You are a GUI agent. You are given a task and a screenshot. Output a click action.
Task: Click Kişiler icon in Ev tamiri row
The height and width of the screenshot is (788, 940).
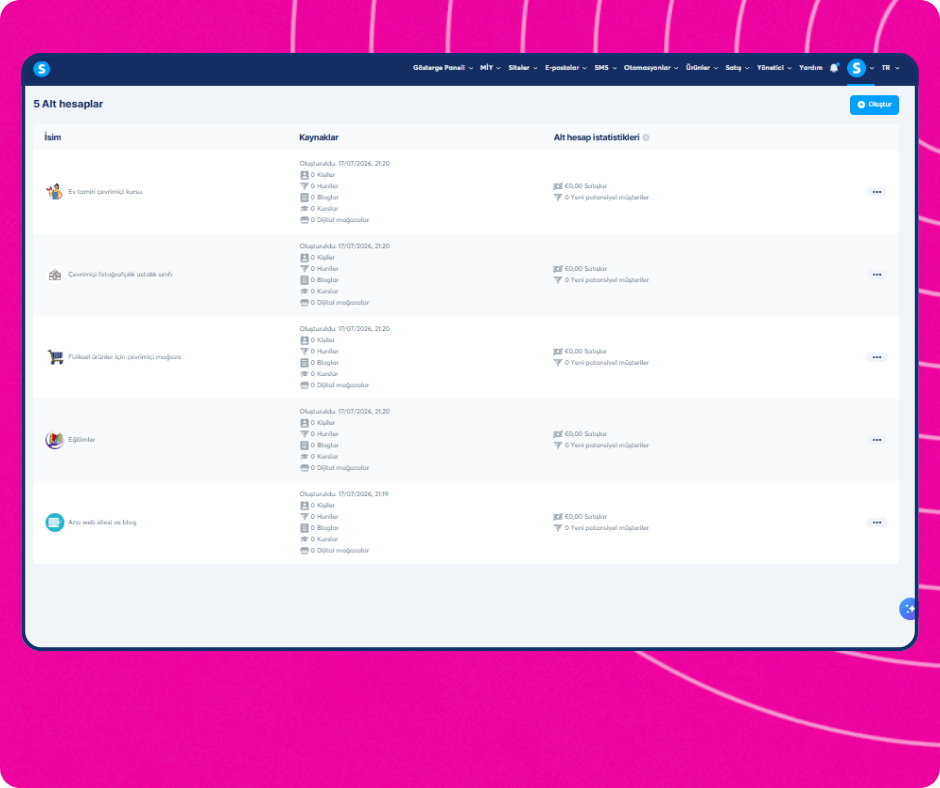coord(304,175)
